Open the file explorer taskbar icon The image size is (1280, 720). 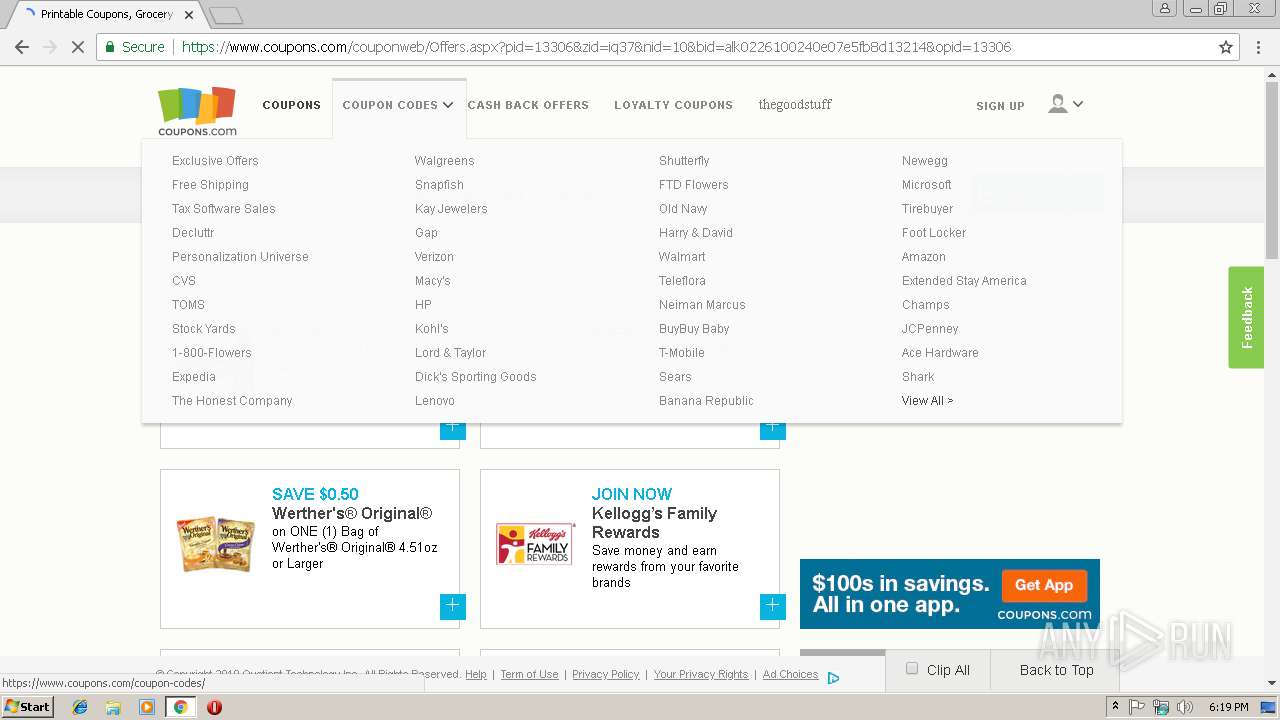(113, 707)
